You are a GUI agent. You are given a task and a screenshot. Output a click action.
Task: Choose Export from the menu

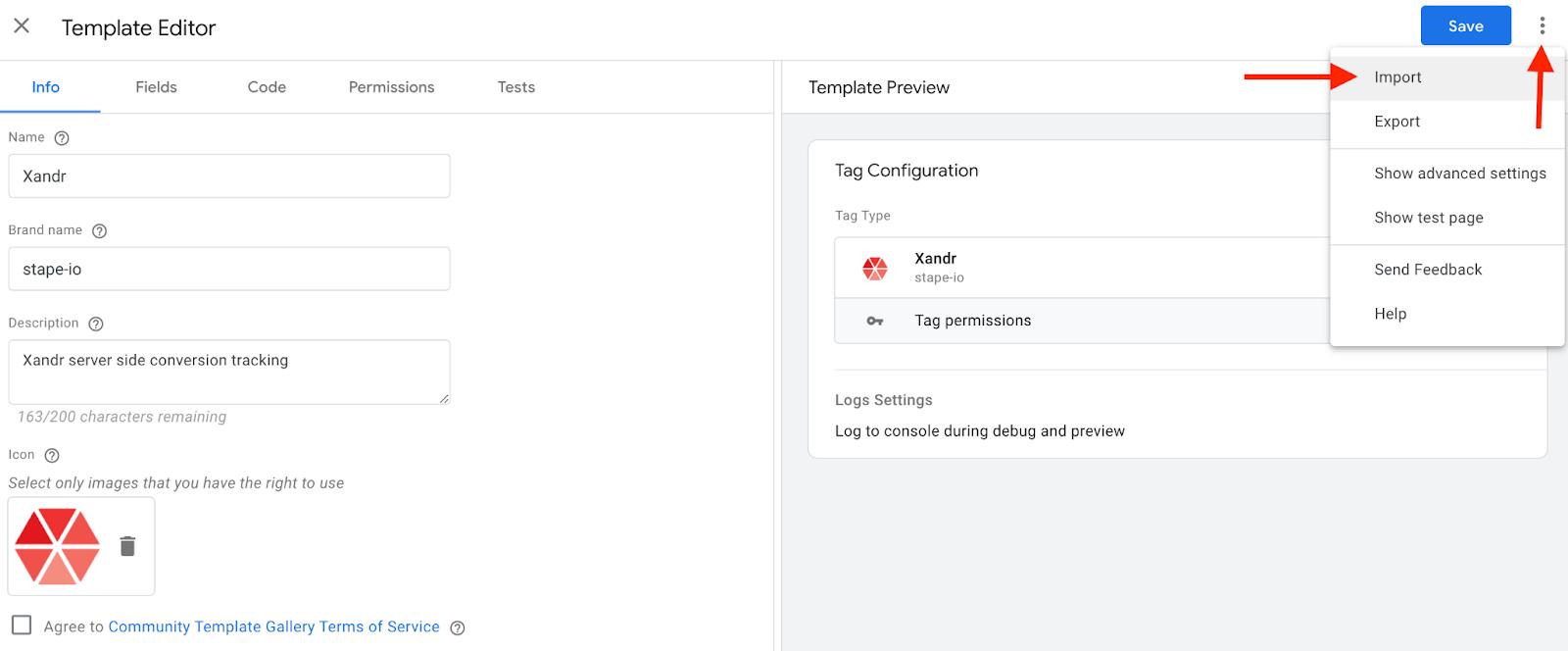tap(1446, 122)
